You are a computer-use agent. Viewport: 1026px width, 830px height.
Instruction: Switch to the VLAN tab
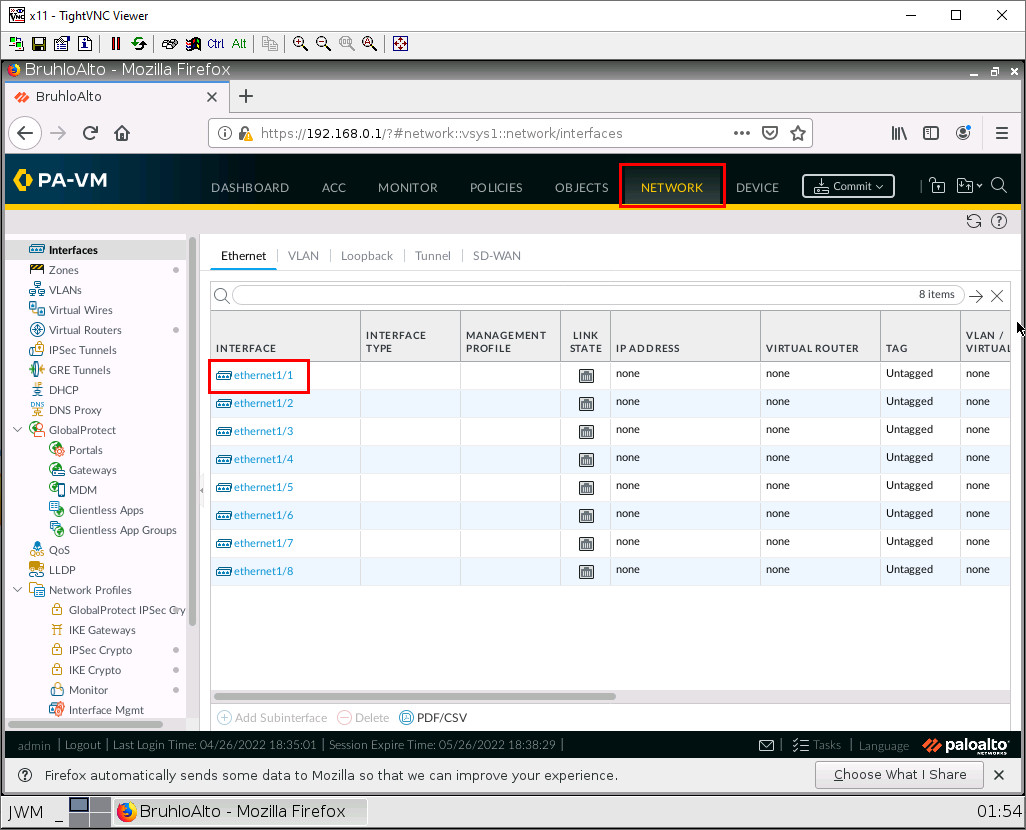(303, 255)
